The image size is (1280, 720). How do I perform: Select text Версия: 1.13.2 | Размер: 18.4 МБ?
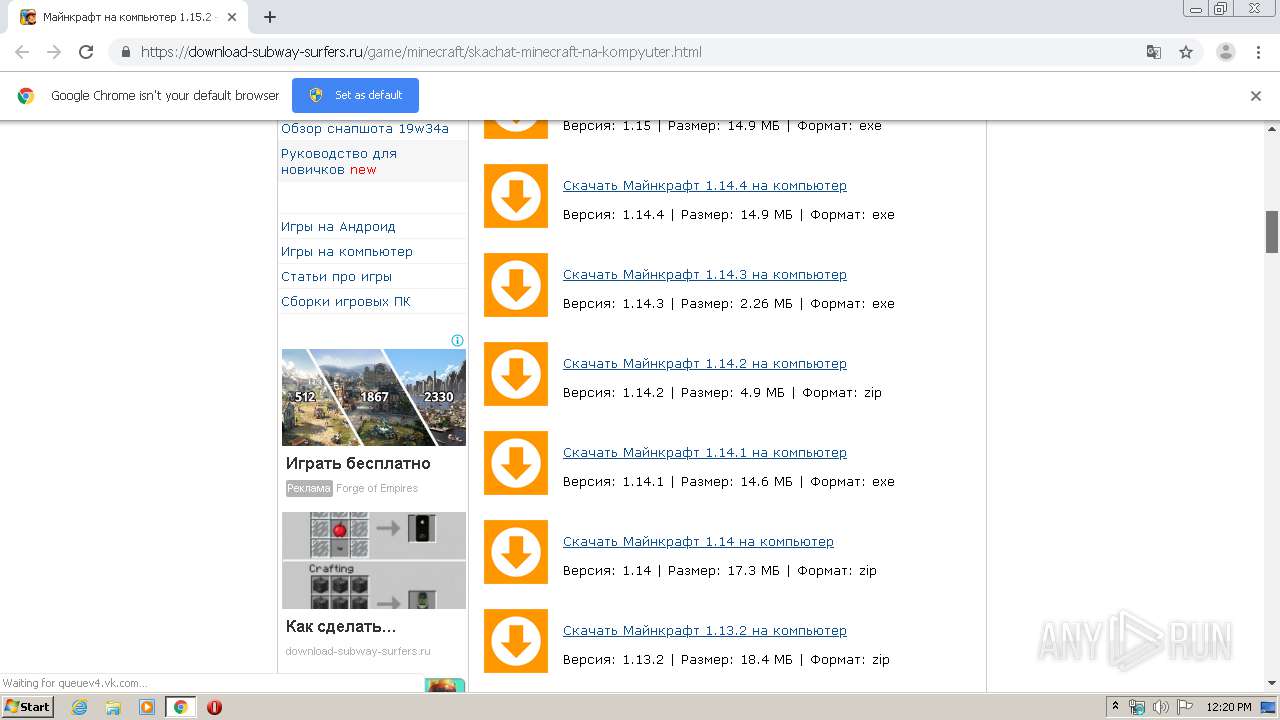tap(677, 660)
